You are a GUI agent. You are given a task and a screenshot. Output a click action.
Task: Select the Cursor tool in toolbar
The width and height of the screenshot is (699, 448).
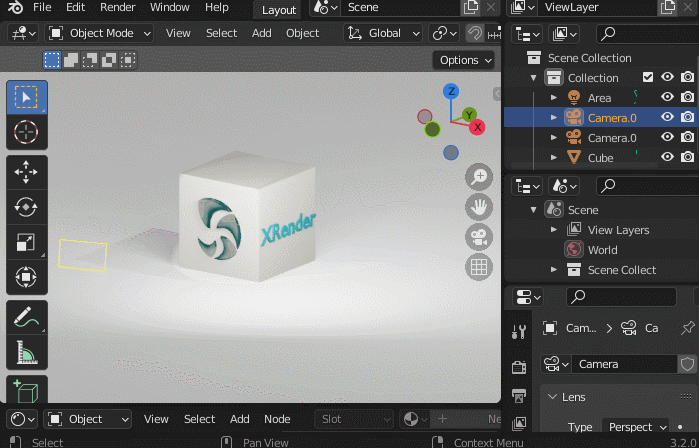coord(26,132)
